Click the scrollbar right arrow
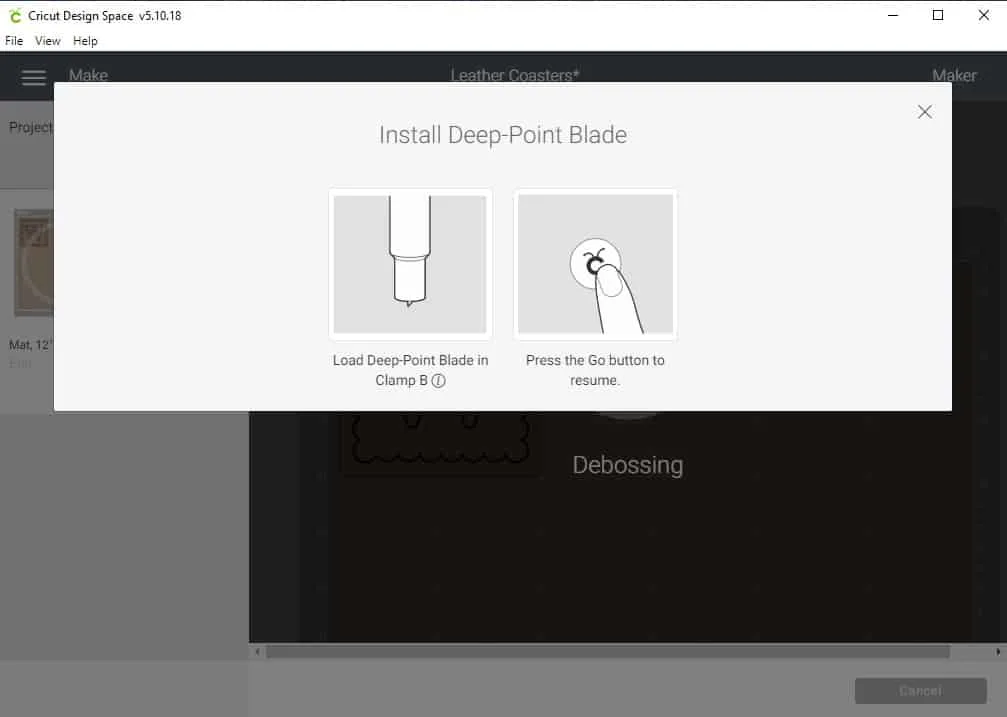Image resolution: width=1007 pixels, height=717 pixels. coord(998,651)
